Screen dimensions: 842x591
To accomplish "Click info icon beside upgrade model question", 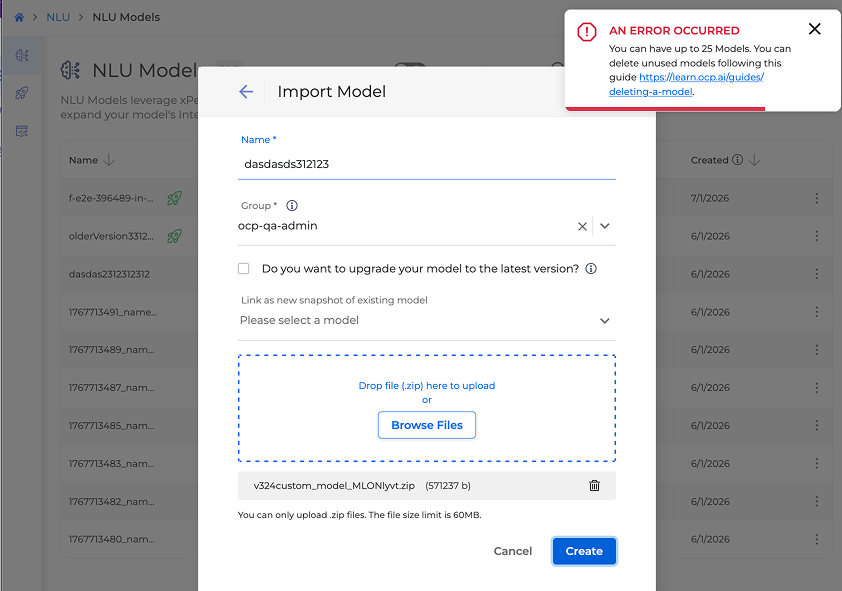I will coord(591,269).
